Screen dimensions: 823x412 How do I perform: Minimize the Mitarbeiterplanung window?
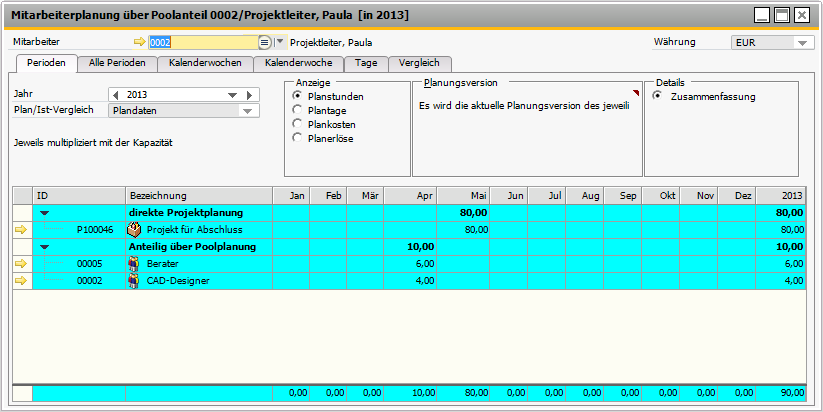tap(762, 15)
